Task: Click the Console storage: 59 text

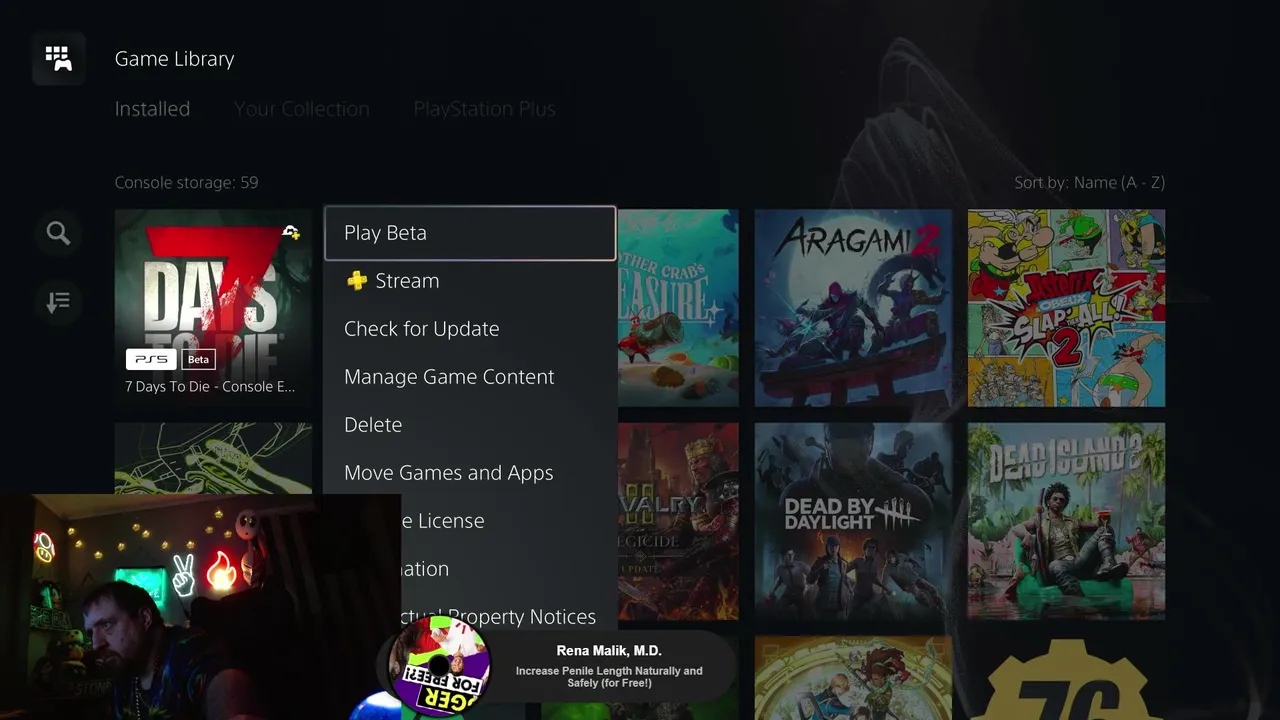Action: click(x=186, y=182)
